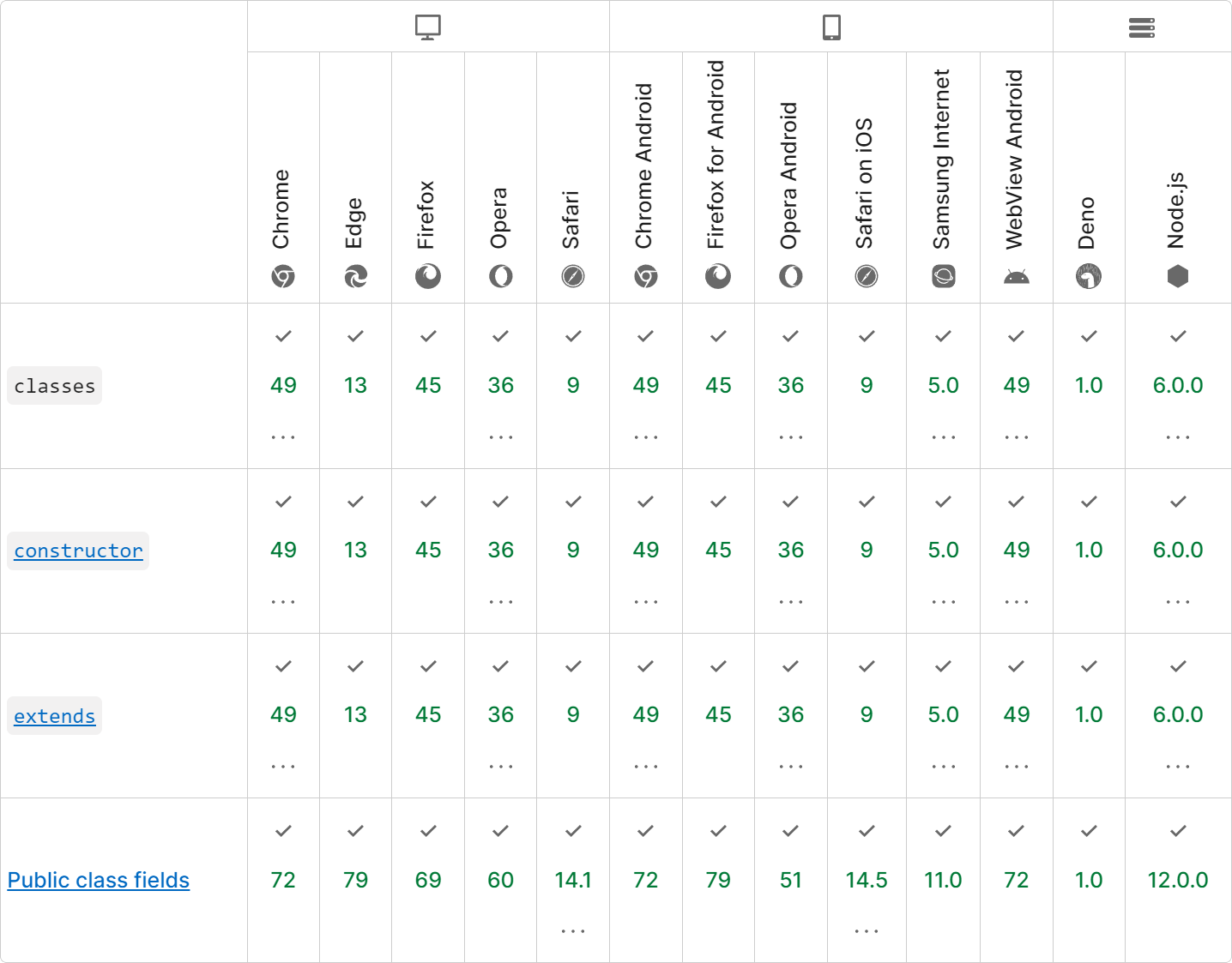Click the Node.js hexagon icon

click(1178, 276)
